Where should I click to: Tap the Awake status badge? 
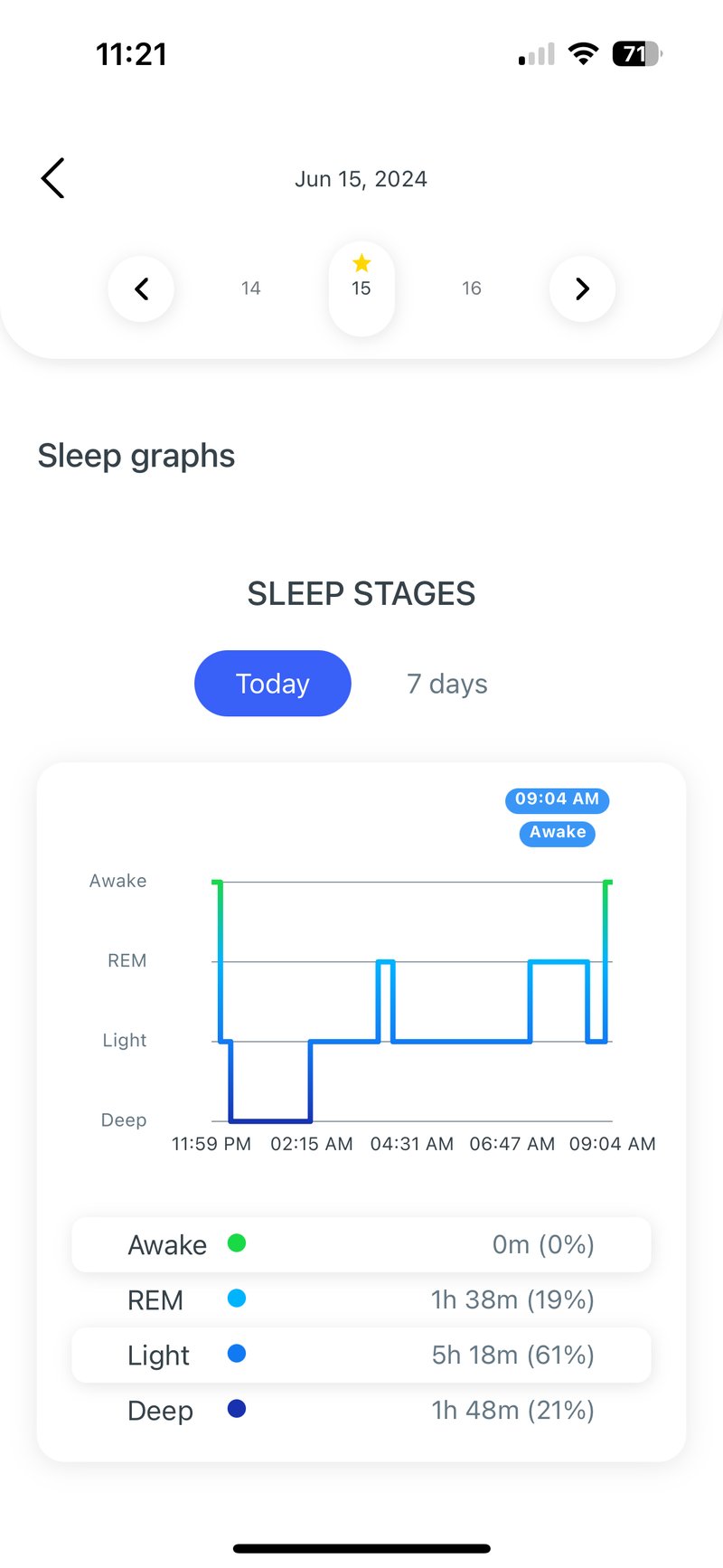click(557, 833)
